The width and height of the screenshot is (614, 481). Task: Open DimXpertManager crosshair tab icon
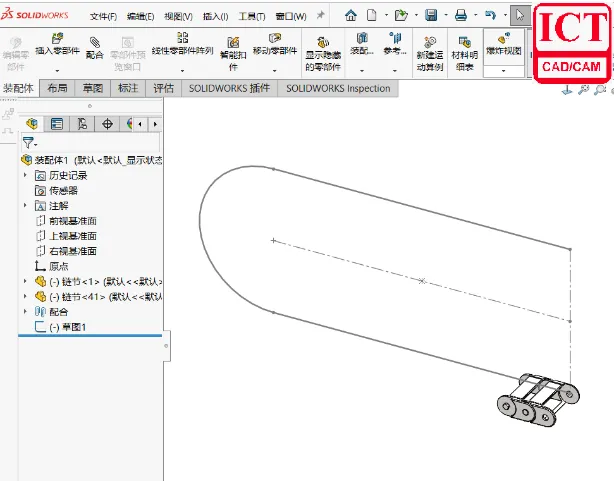pos(107,124)
